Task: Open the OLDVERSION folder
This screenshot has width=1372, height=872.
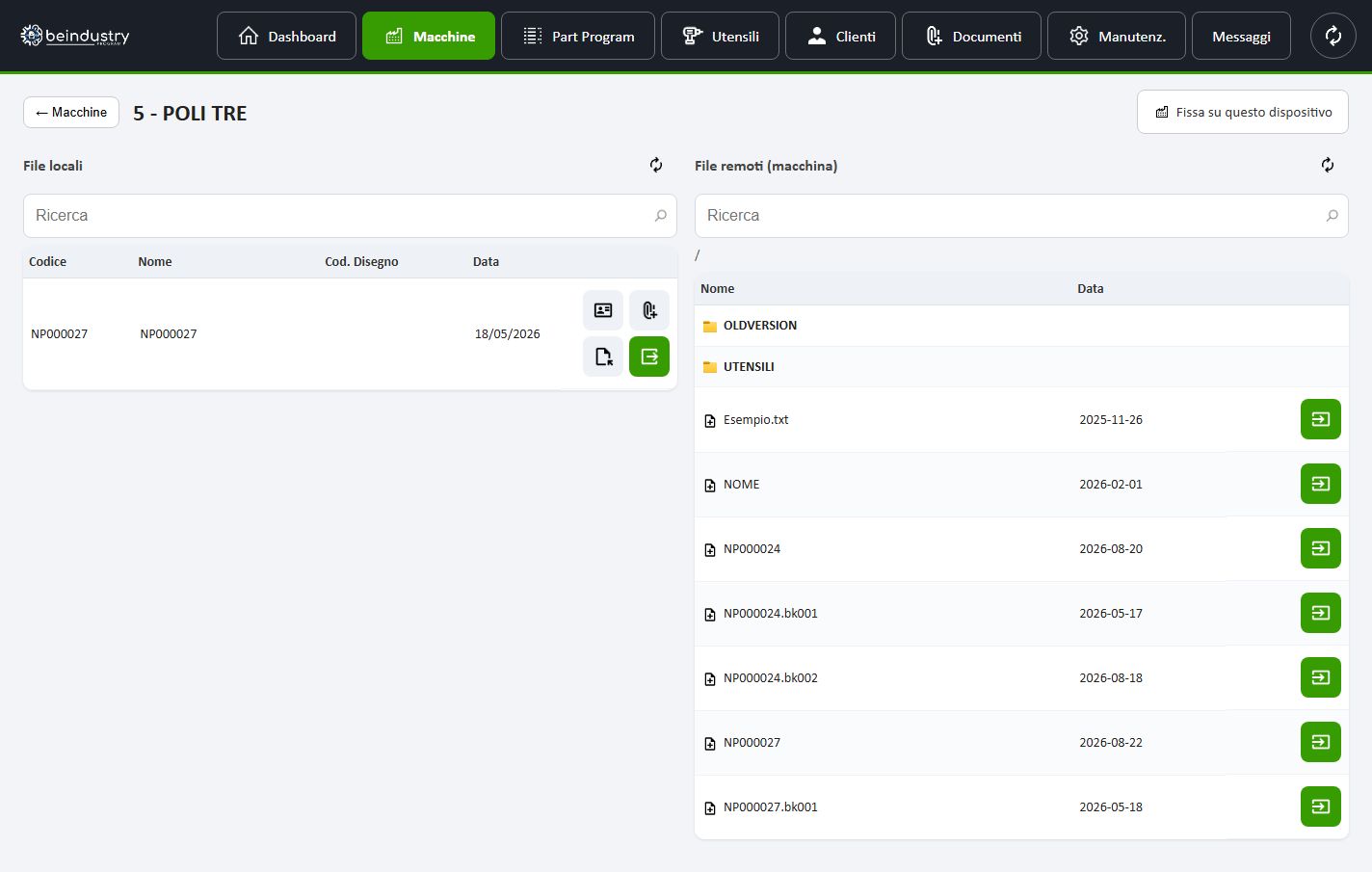Action: point(760,326)
